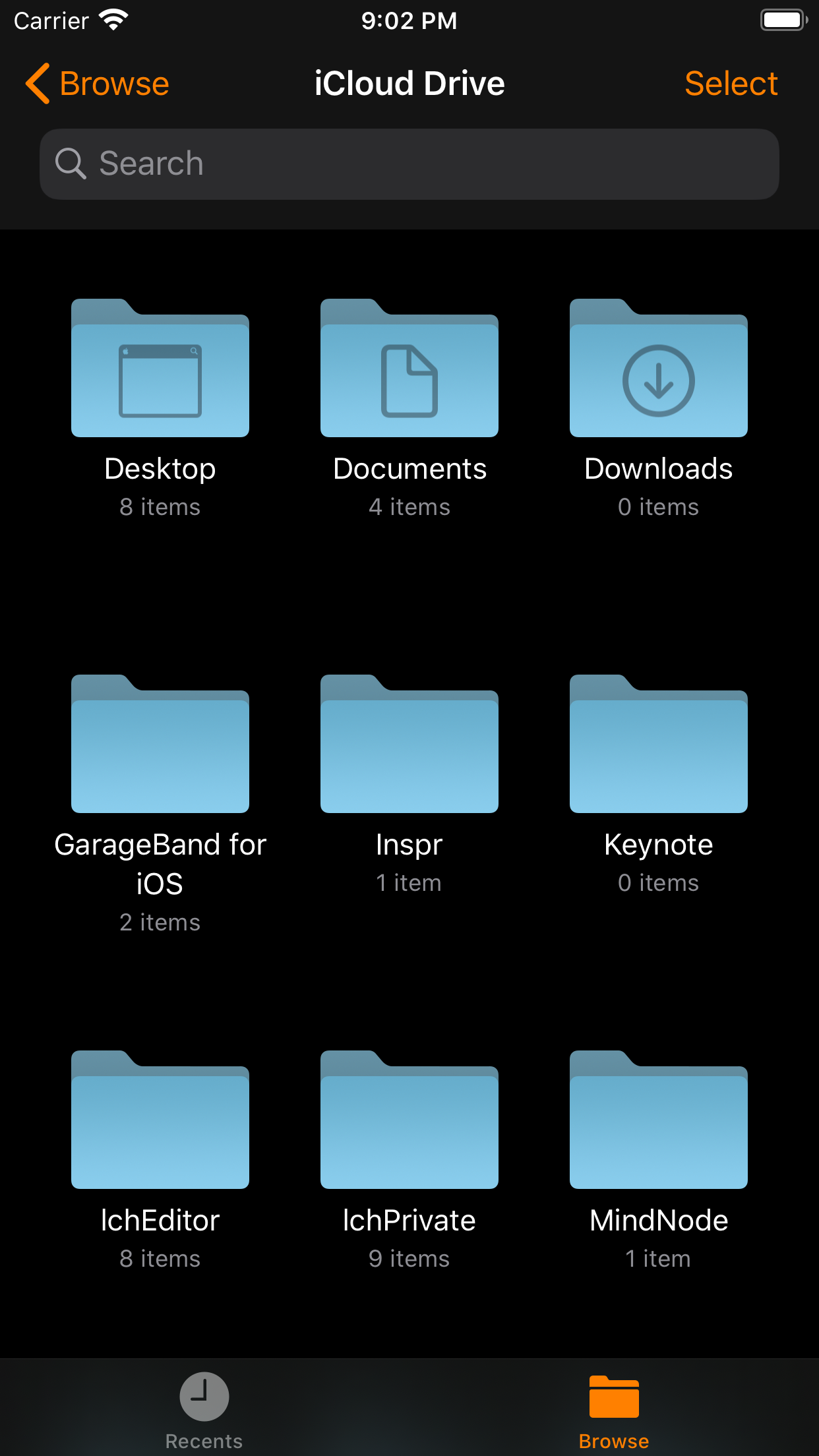Tap the 9:02 PM clock
Viewport: 819px width, 1456px height.
point(409,20)
